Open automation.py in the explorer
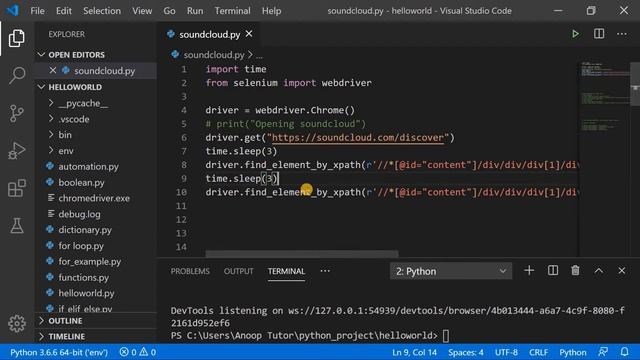The height and width of the screenshot is (360, 640). 88,167
